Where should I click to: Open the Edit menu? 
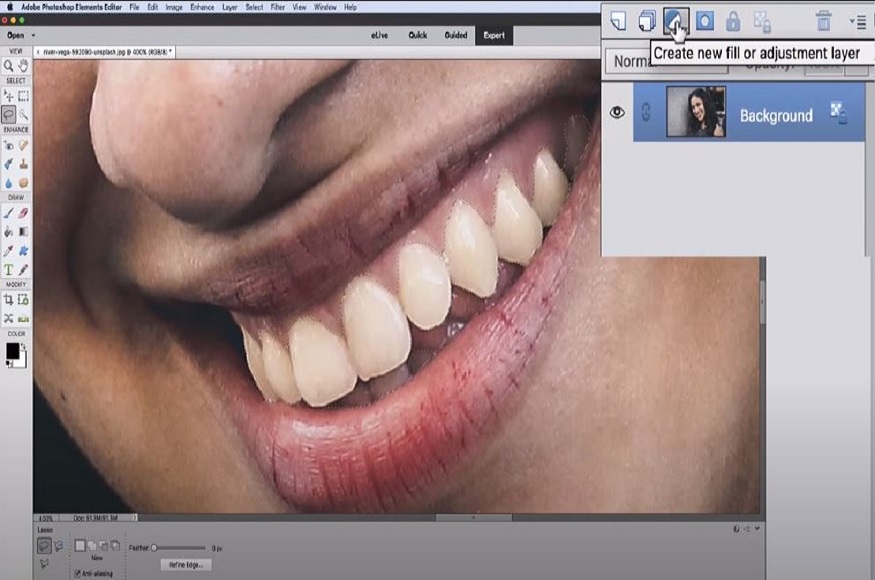(152, 7)
